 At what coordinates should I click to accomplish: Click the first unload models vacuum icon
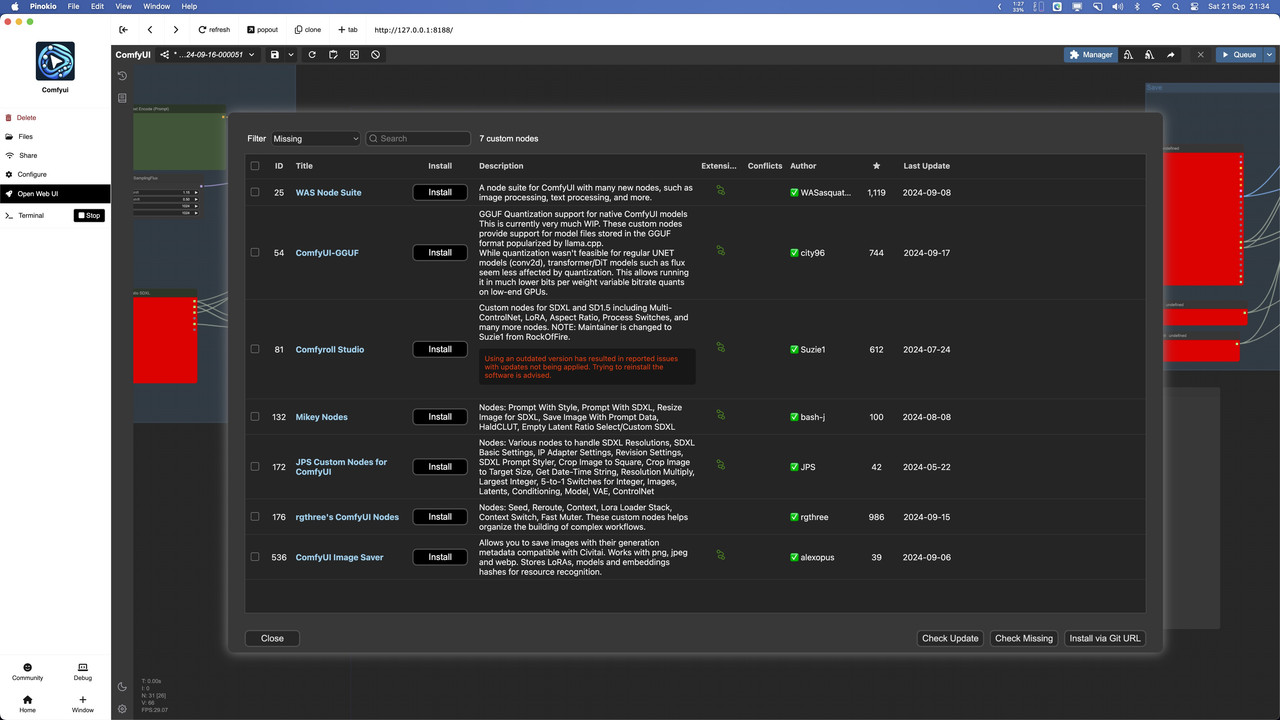tap(1128, 55)
